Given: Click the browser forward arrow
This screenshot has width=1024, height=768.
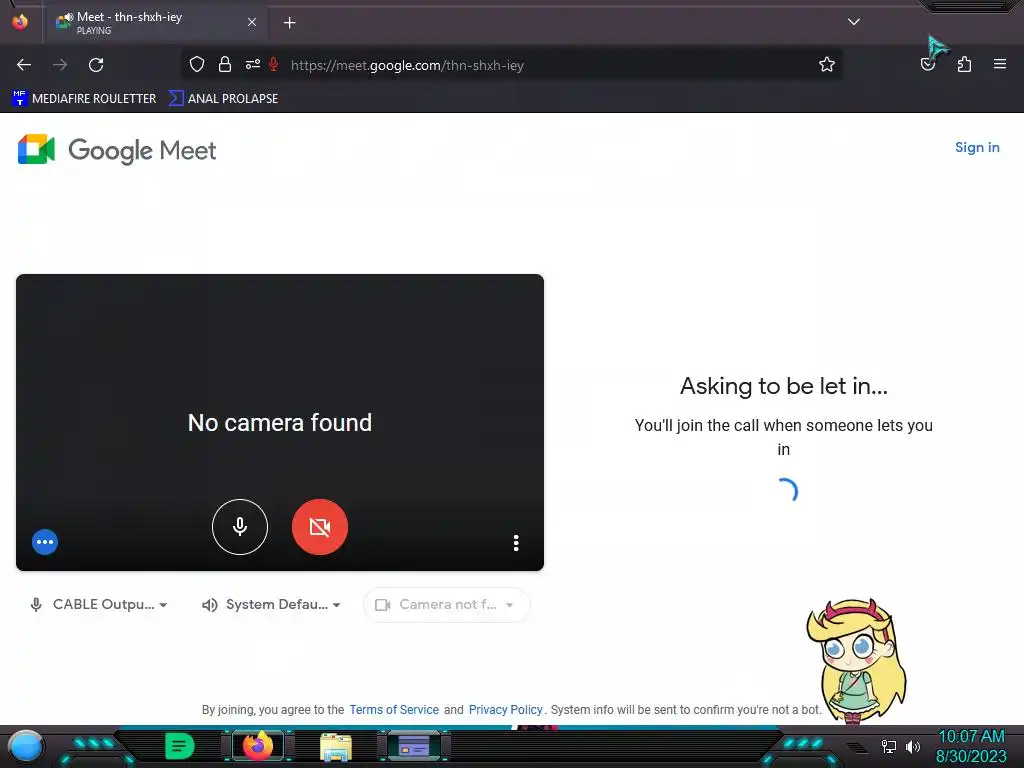Looking at the screenshot, I should coord(60,65).
